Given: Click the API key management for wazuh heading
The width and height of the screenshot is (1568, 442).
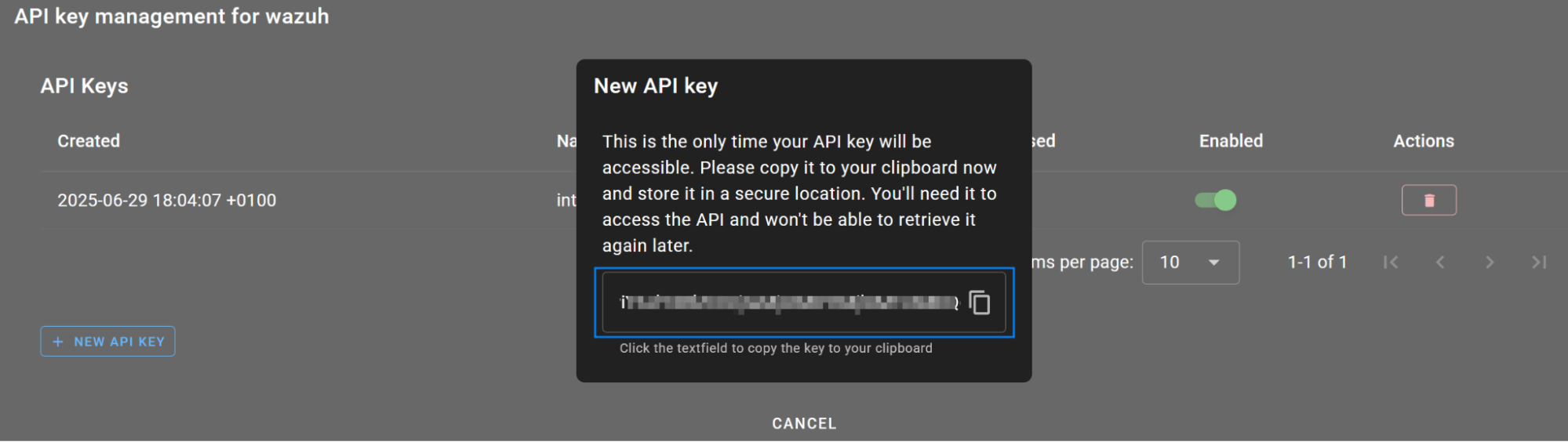Looking at the screenshot, I should [x=172, y=16].
